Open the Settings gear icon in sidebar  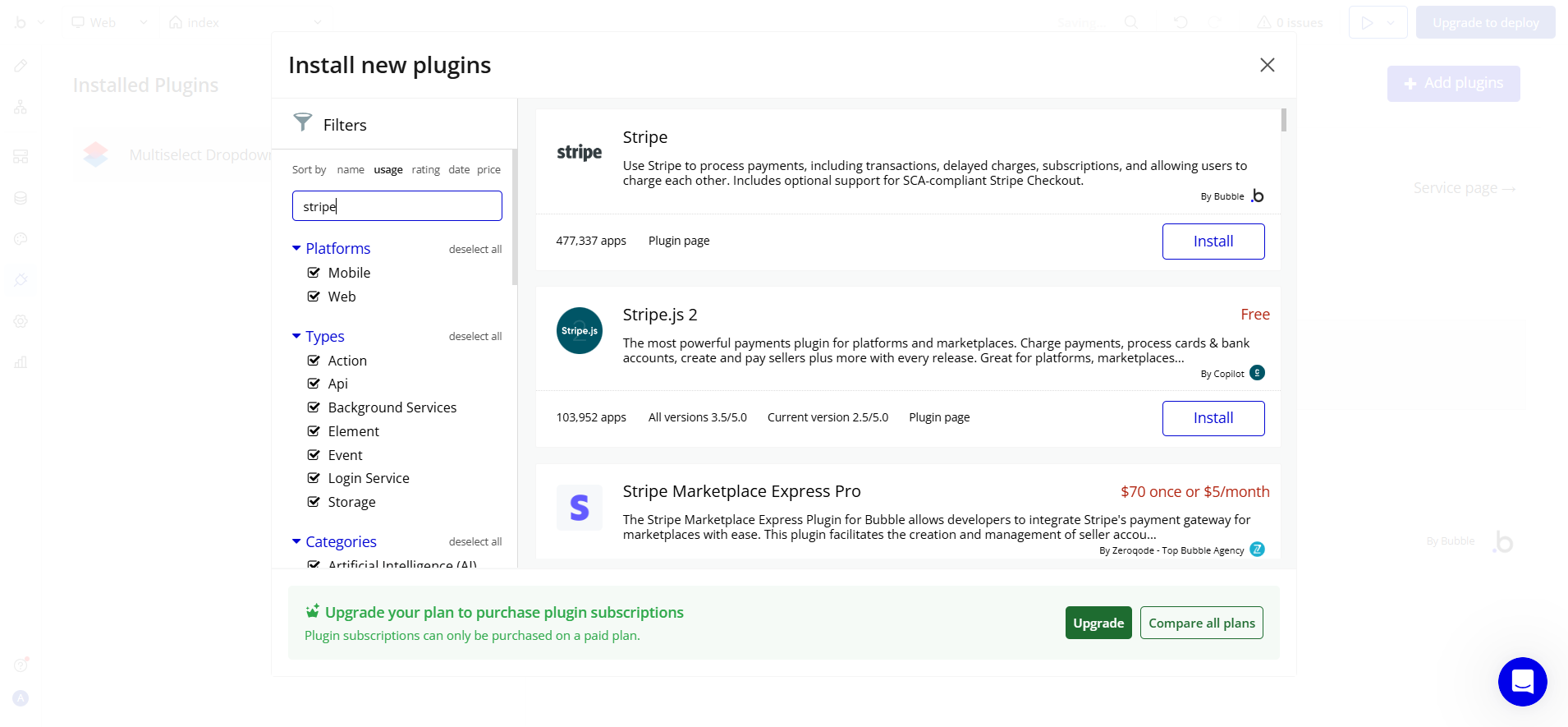coord(21,321)
